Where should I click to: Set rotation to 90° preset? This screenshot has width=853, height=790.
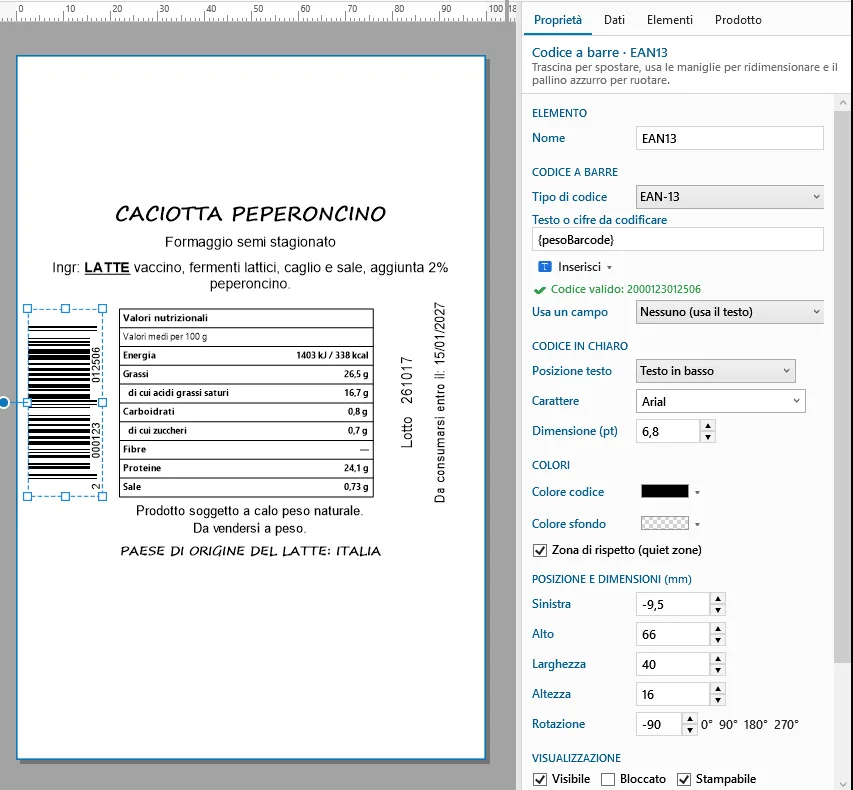728,725
